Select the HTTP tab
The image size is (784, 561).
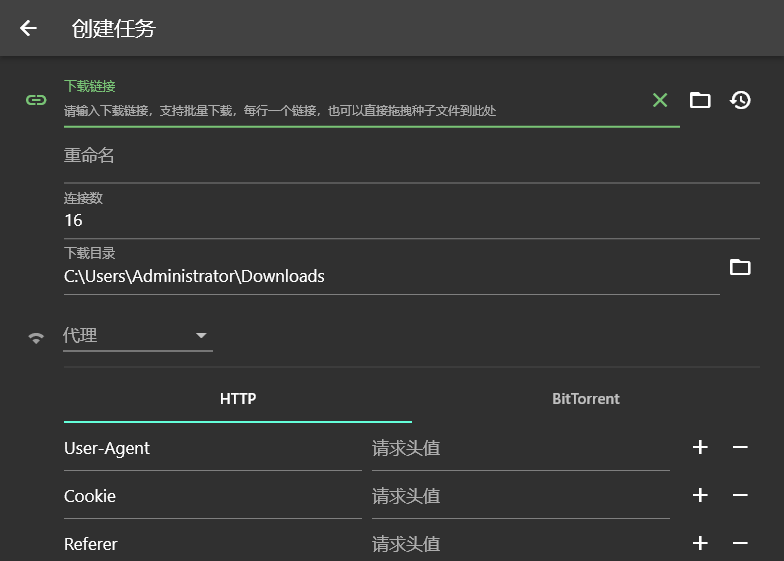[238, 399]
